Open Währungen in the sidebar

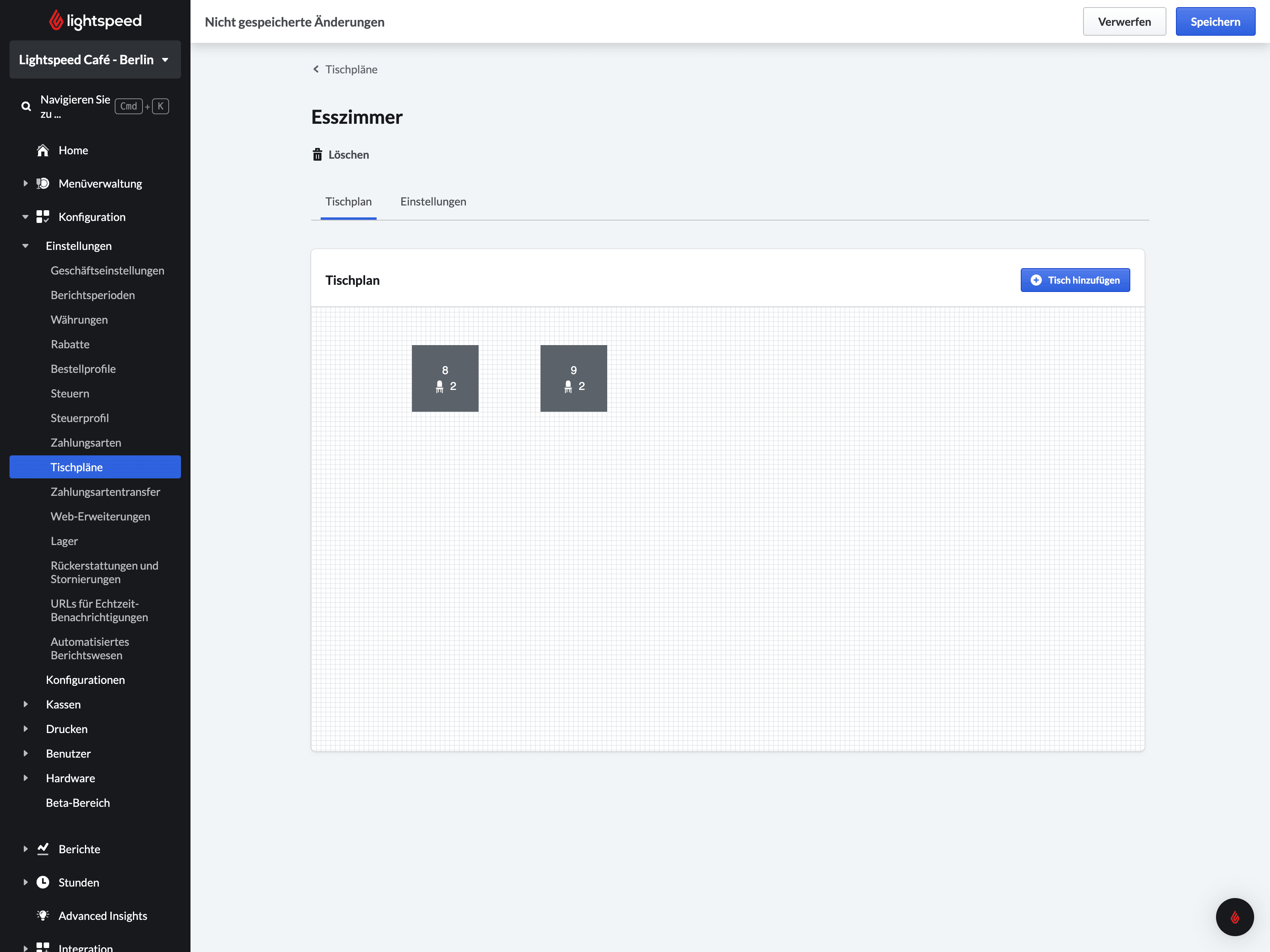[x=79, y=320]
